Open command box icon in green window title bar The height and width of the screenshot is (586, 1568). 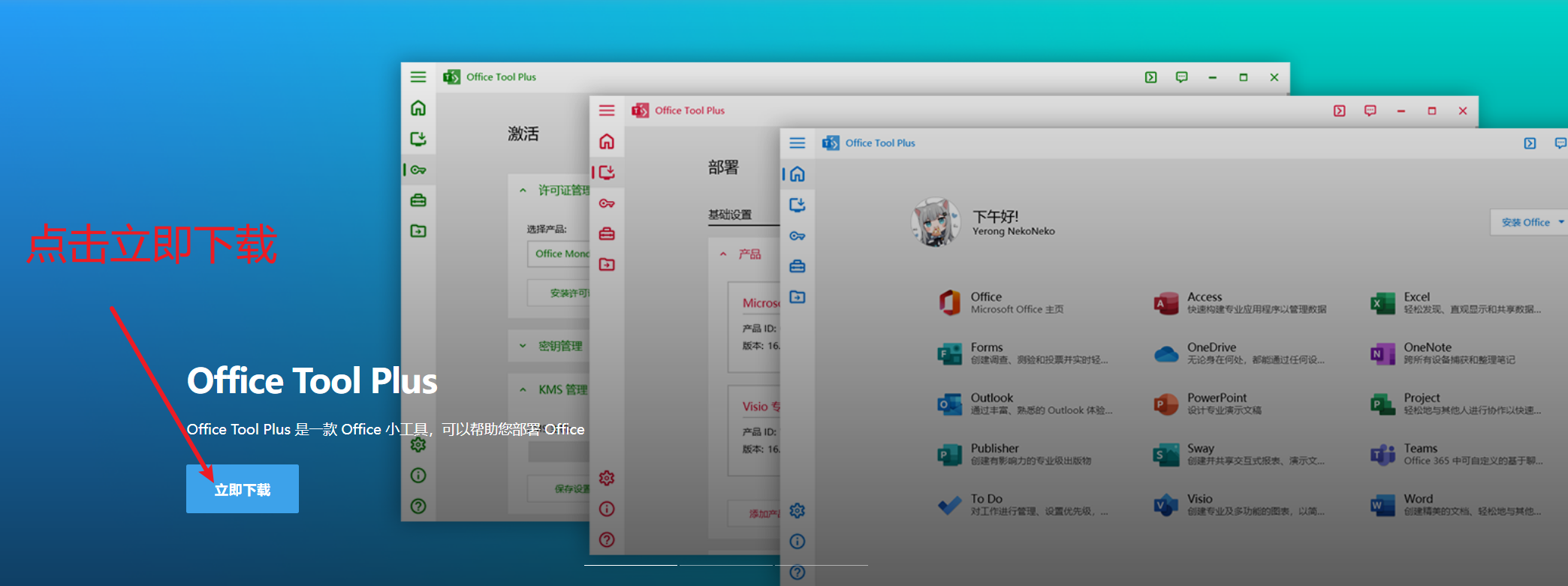click(1150, 77)
